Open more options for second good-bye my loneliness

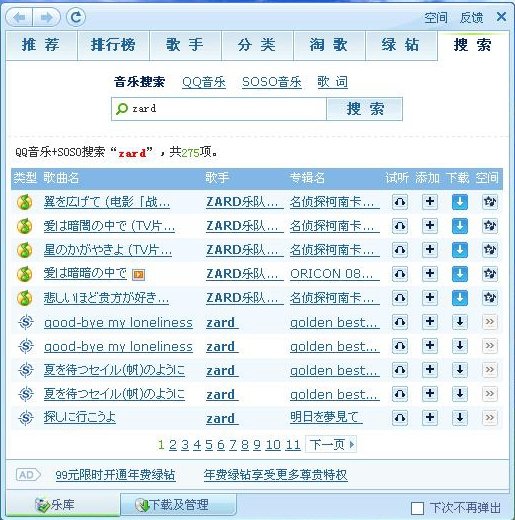[490, 346]
